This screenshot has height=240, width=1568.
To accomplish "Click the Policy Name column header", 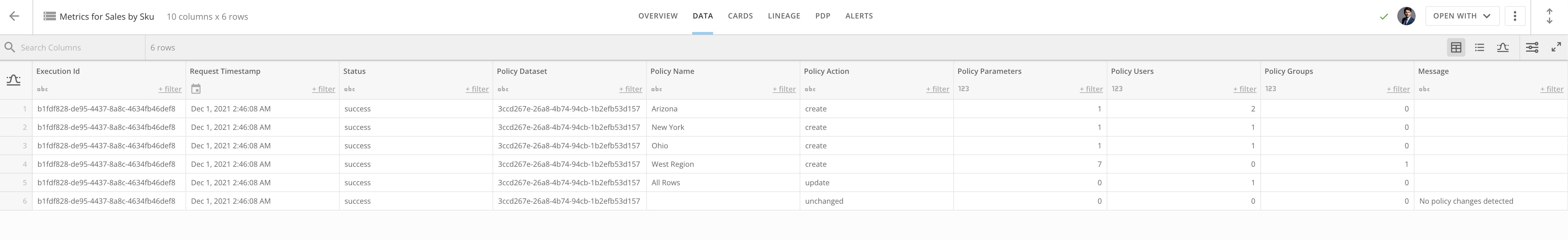I will tap(672, 71).
